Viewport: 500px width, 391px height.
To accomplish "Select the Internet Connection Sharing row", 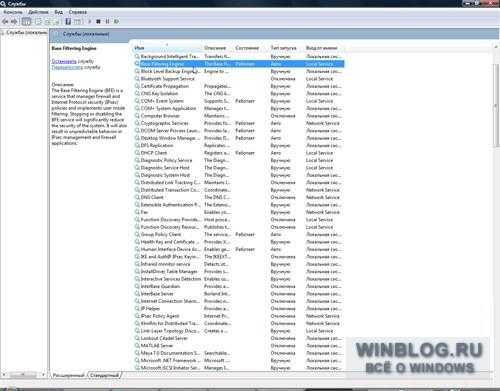I will (x=239, y=301).
